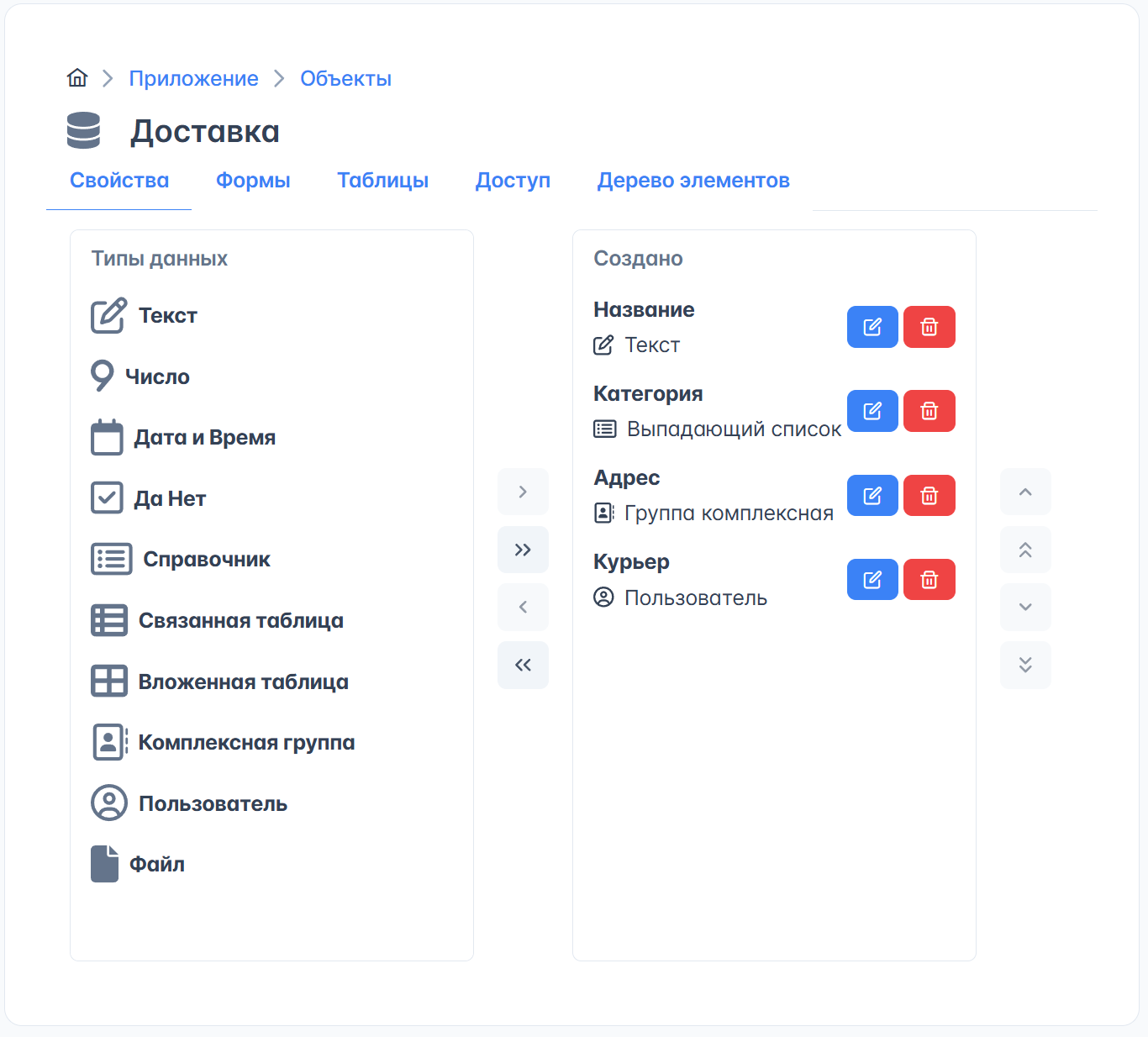The height and width of the screenshot is (1037, 1148).
Task: Move selected field up one position
Action: 1024,492
